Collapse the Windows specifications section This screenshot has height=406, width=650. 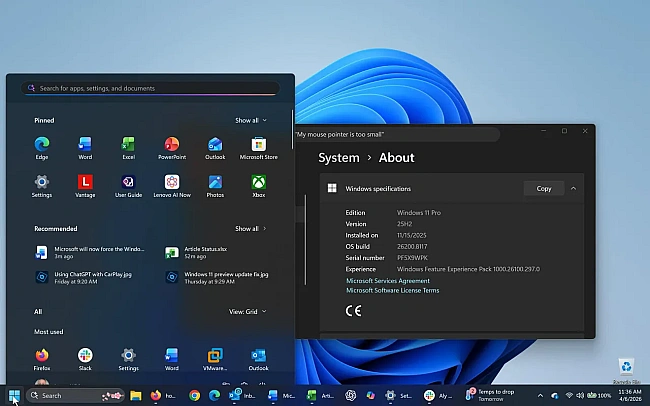[x=574, y=188]
